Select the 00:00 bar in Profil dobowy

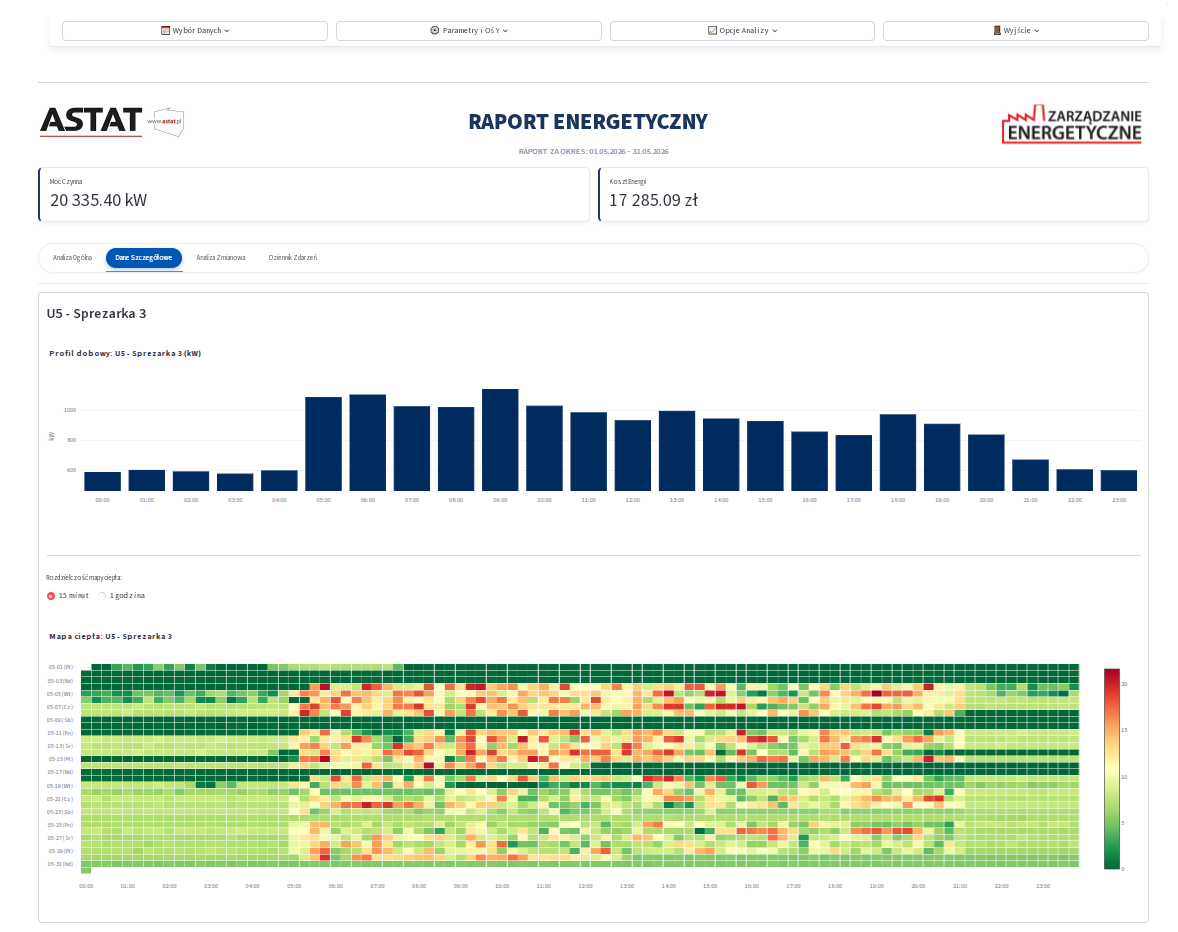[x=103, y=481]
